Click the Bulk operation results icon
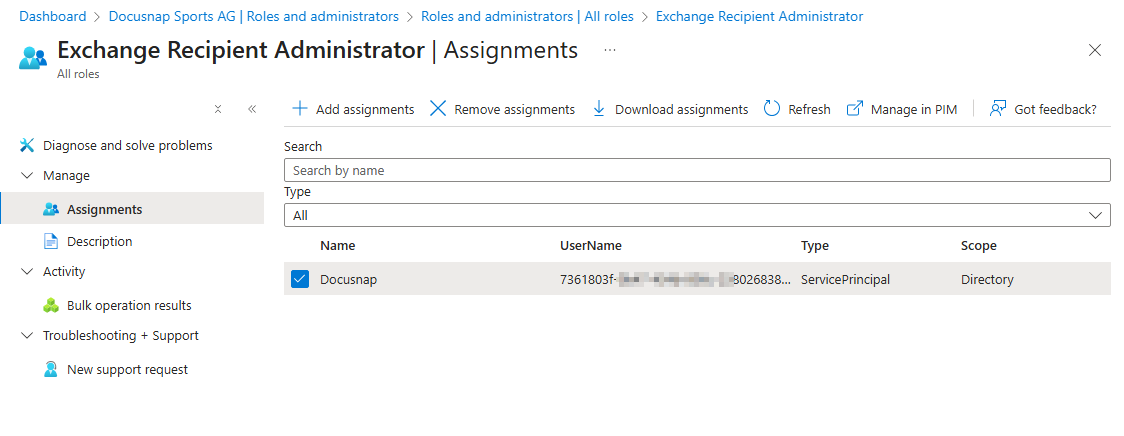 [51, 305]
